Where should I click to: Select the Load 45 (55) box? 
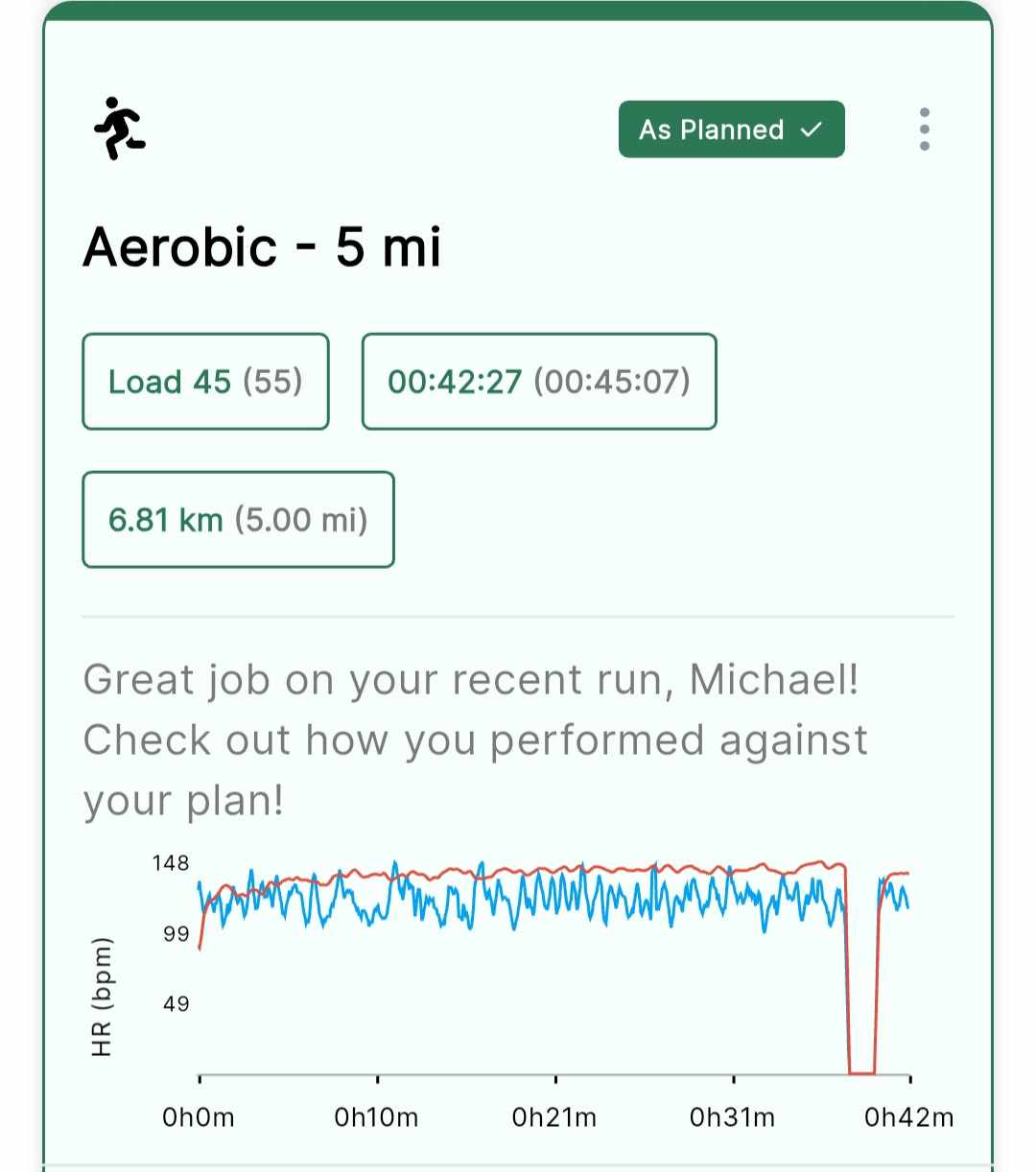point(205,382)
